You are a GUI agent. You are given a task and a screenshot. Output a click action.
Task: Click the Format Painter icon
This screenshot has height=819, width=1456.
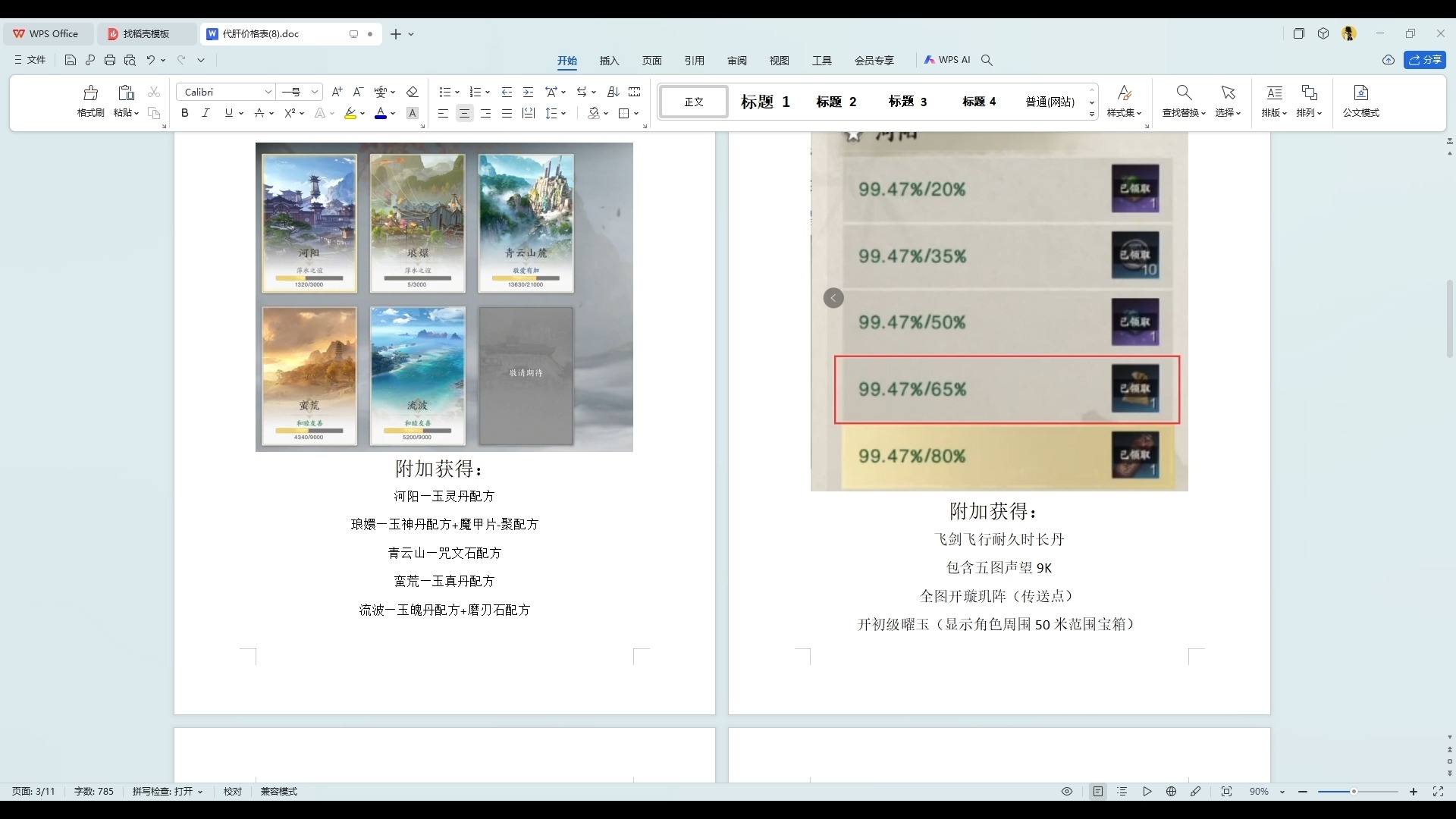tap(90, 93)
